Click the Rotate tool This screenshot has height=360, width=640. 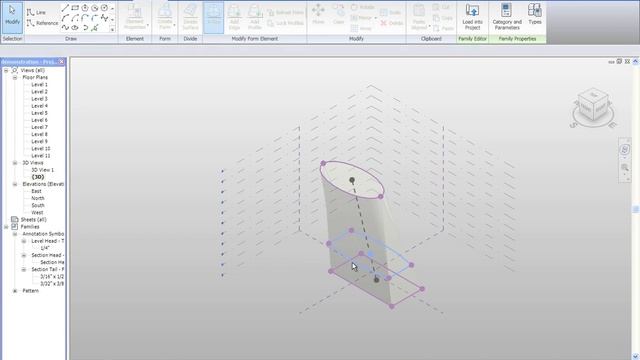point(362,7)
